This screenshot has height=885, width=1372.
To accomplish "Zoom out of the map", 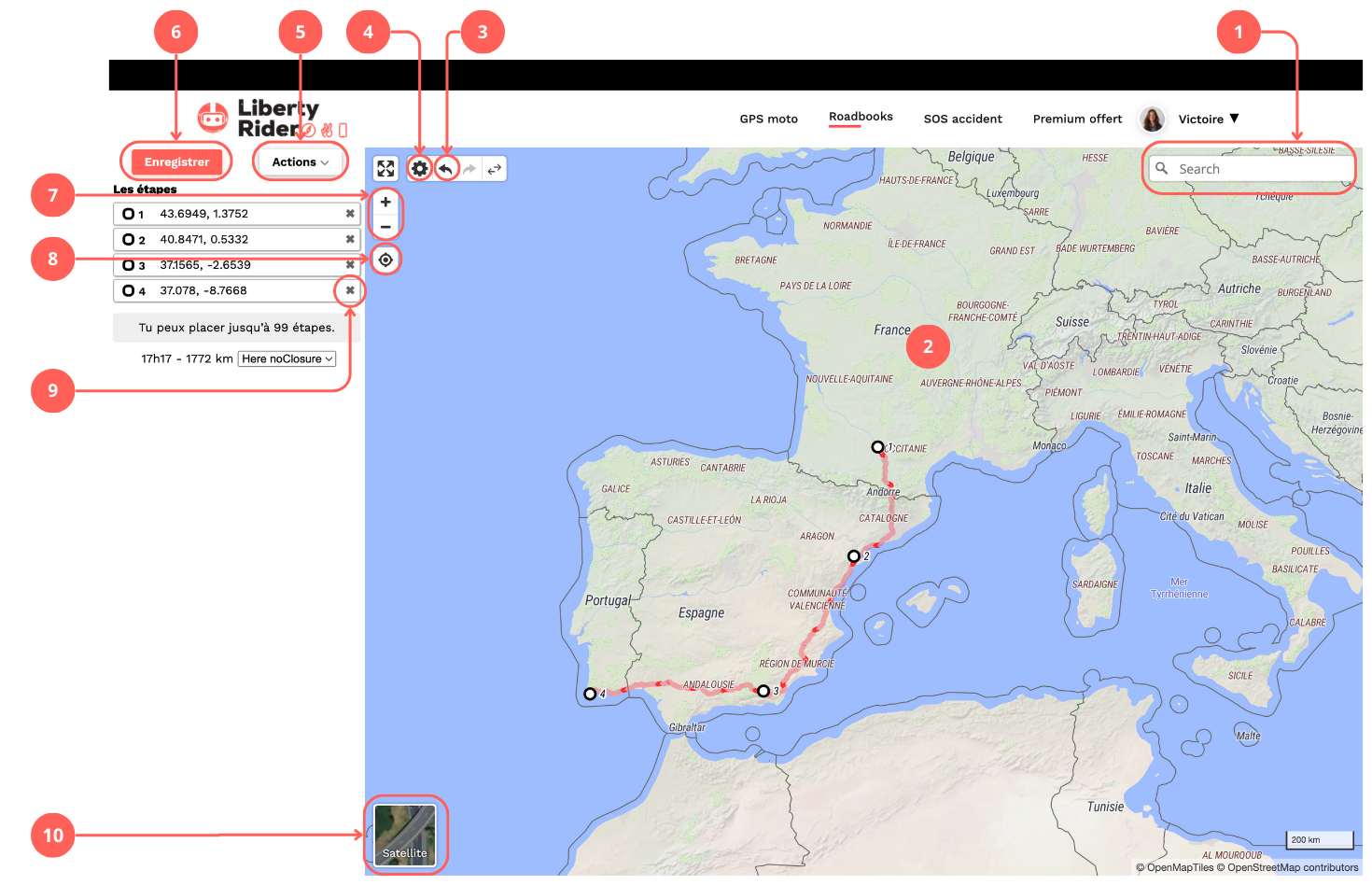I will click(x=385, y=227).
